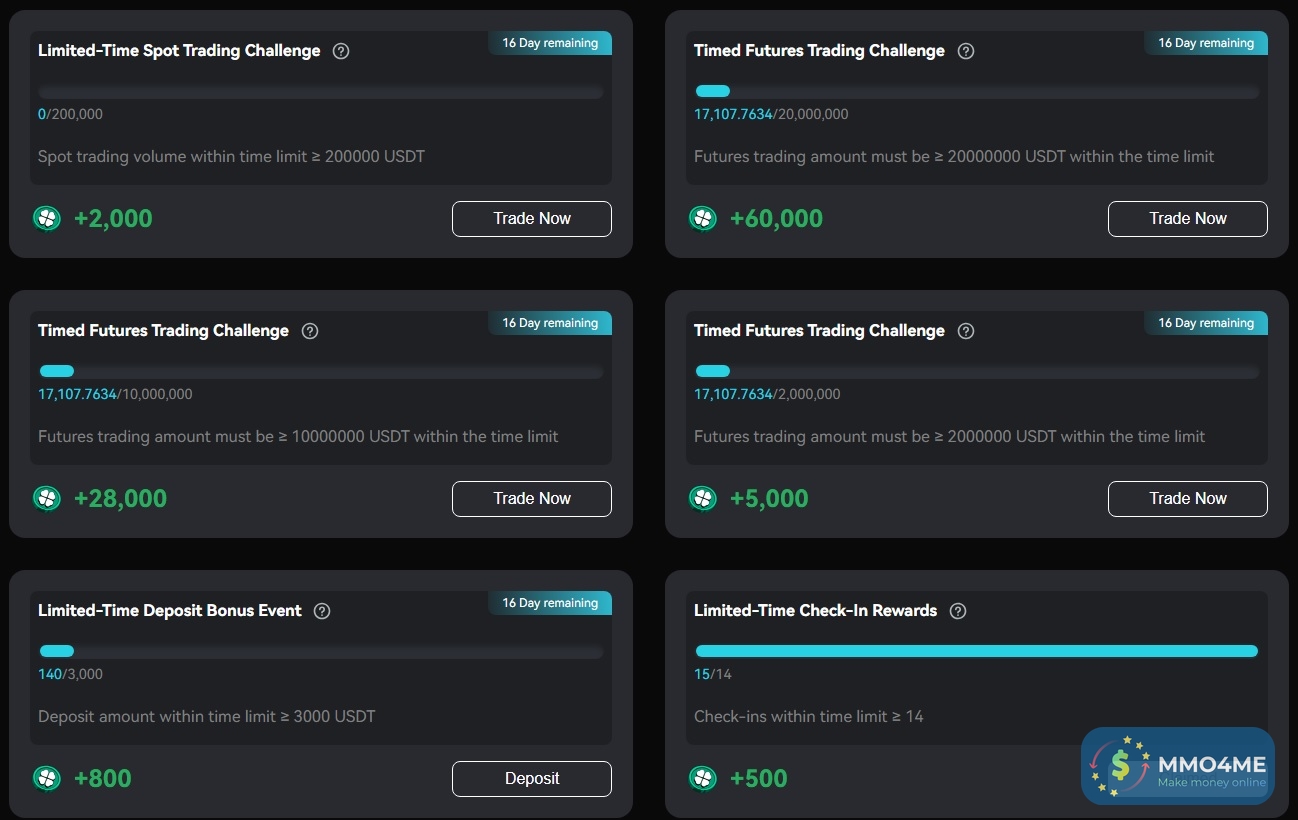Click the full Check-In Rewards progress bar
This screenshot has height=820, width=1298.
(976, 651)
